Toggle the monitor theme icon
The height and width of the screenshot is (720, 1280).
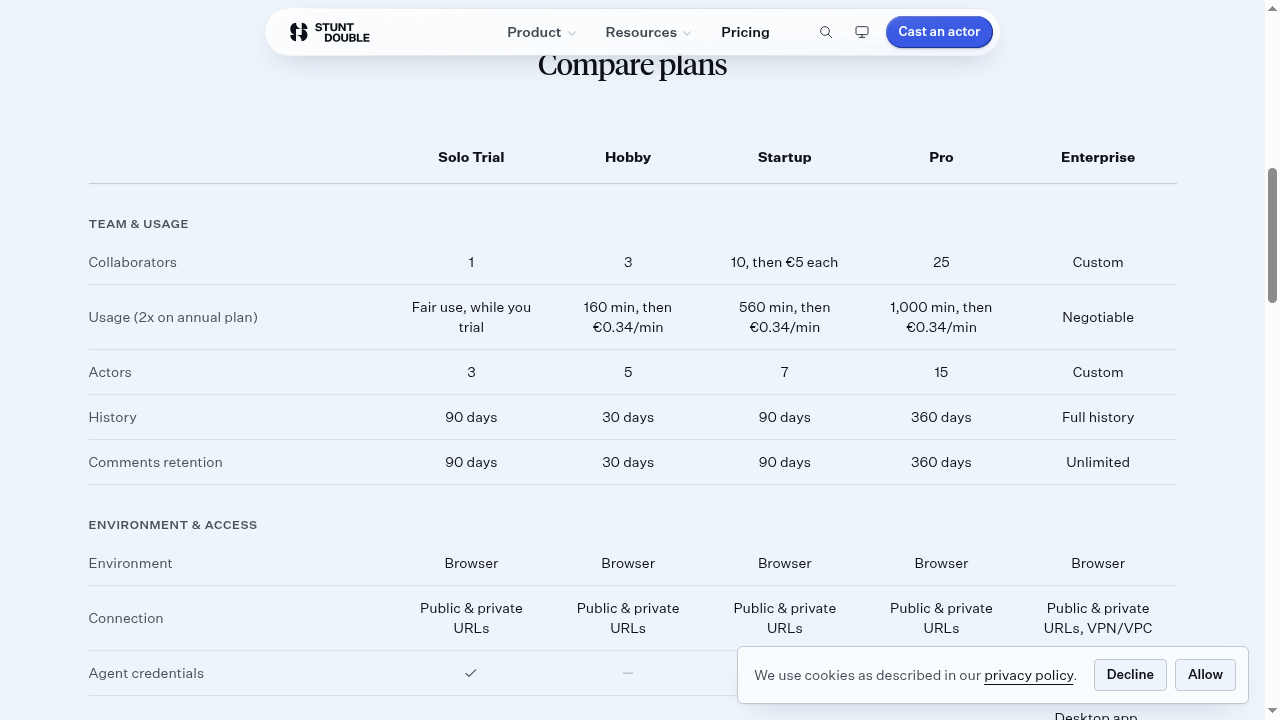coord(862,32)
